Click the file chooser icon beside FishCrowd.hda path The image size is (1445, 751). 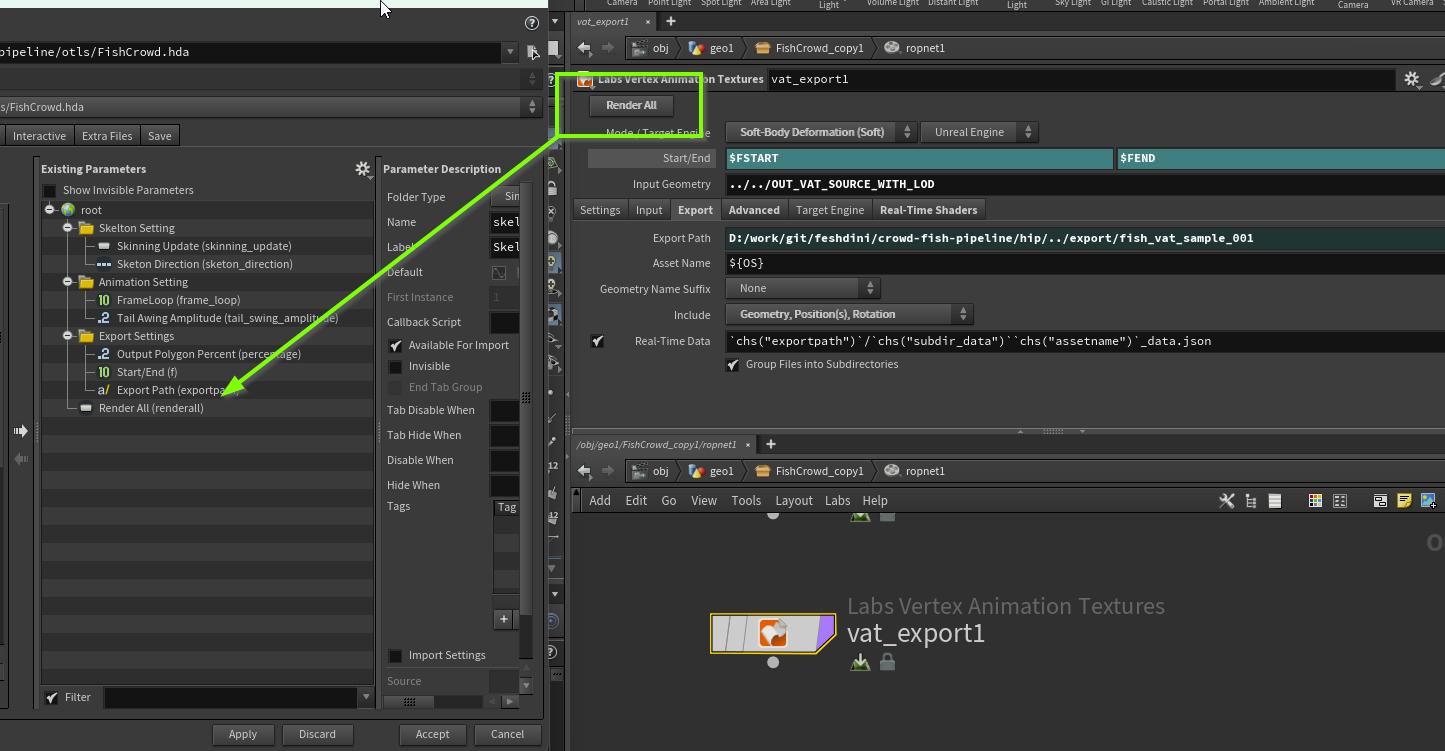pos(533,52)
